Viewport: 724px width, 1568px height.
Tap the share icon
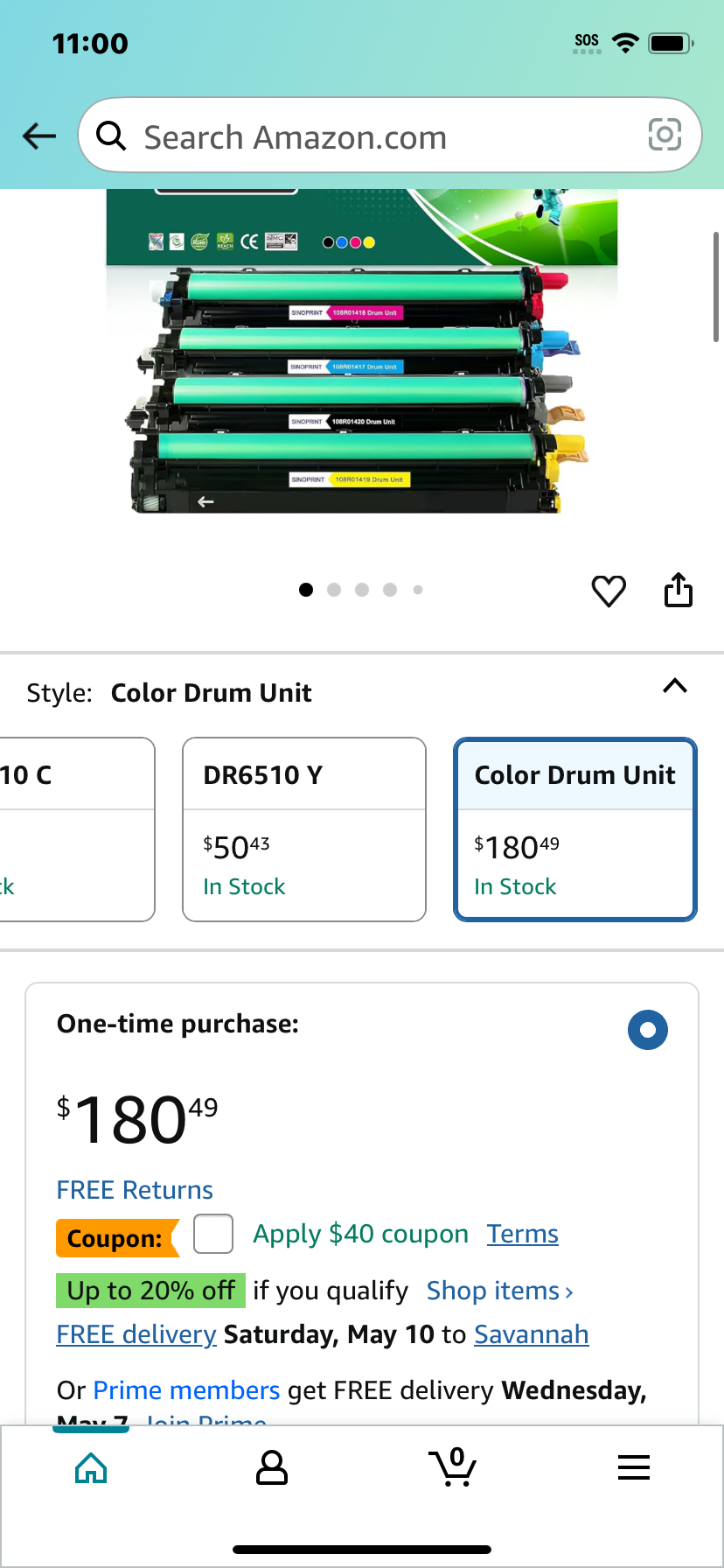click(679, 590)
